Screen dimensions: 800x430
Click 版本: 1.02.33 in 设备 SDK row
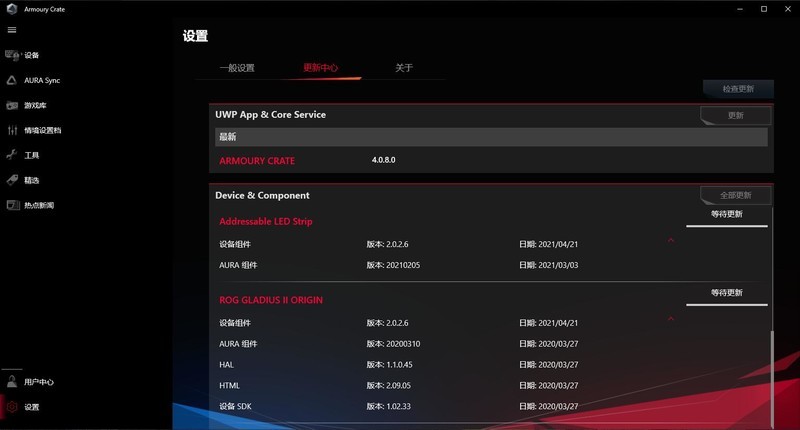388,407
